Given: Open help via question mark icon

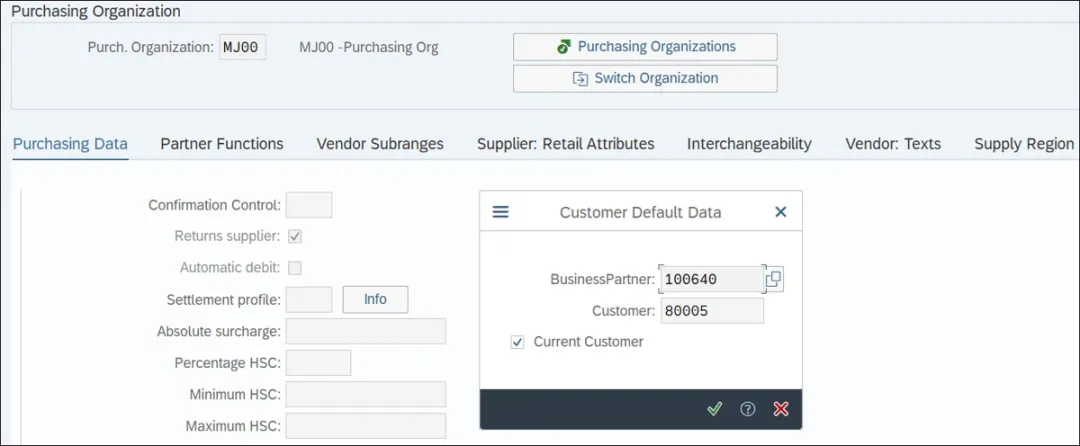Looking at the screenshot, I should click(x=747, y=409).
